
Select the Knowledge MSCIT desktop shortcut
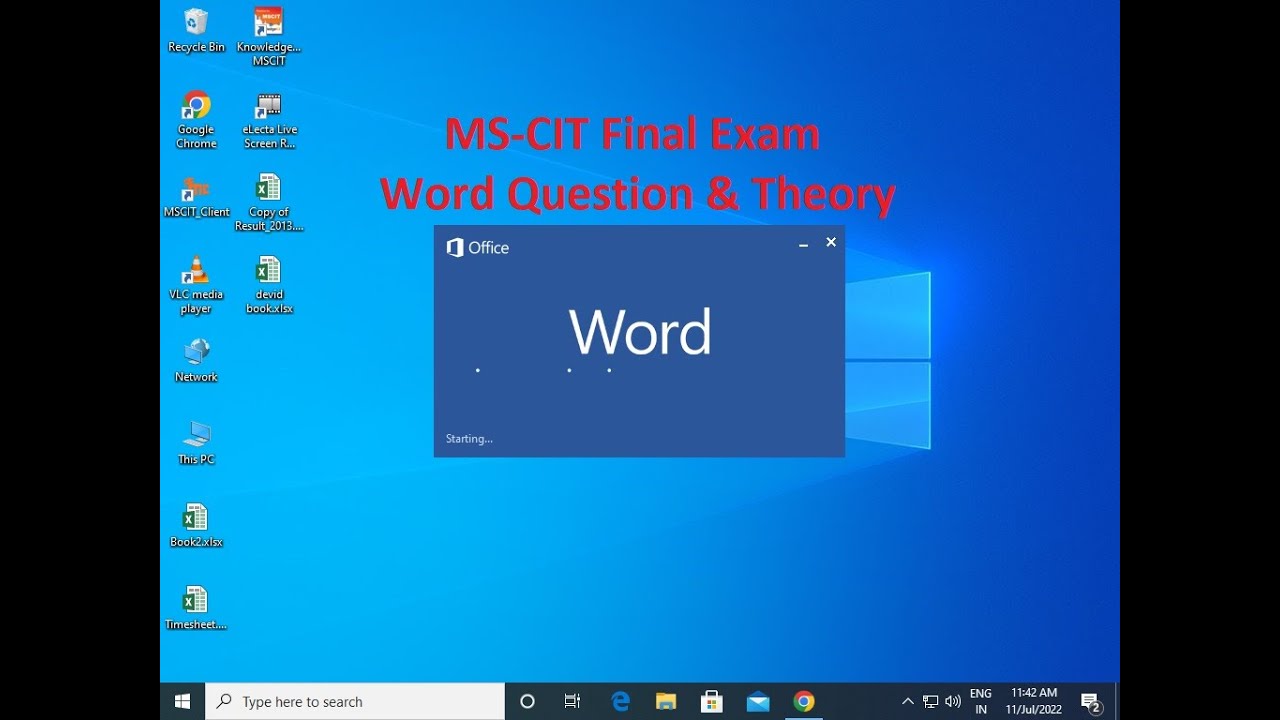tap(269, 36)
